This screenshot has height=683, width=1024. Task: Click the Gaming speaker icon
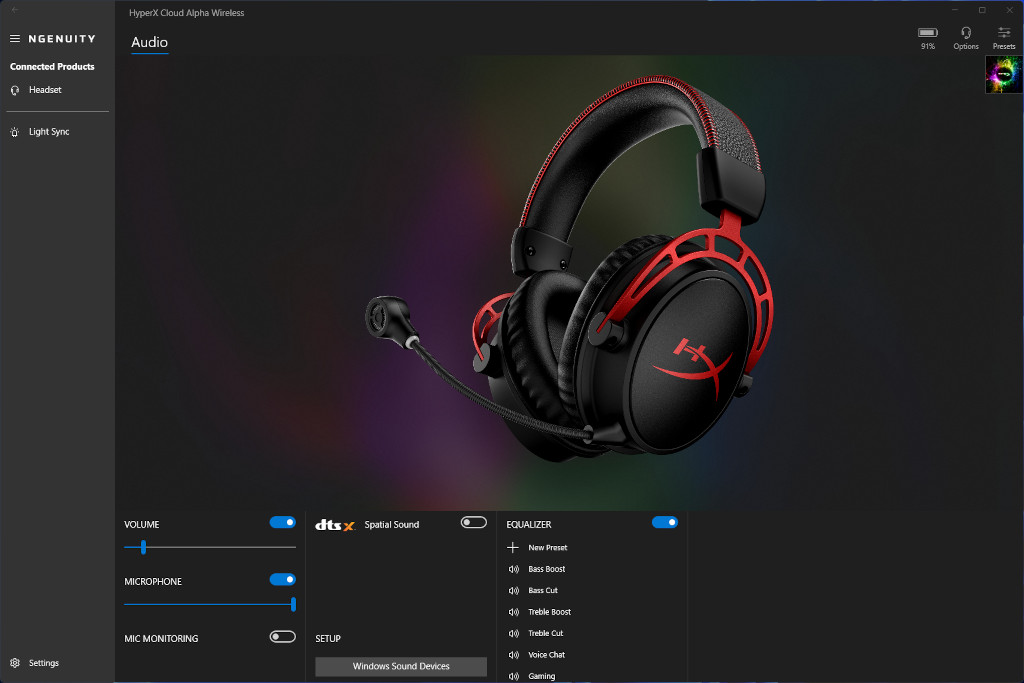coord(514,676)
